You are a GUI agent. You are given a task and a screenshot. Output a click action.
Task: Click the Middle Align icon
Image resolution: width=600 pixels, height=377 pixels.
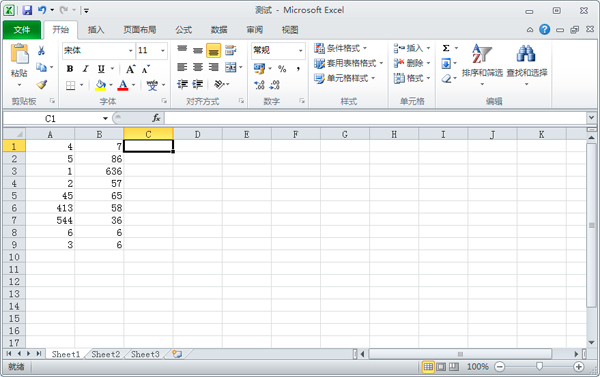click(x=198, y=50)
